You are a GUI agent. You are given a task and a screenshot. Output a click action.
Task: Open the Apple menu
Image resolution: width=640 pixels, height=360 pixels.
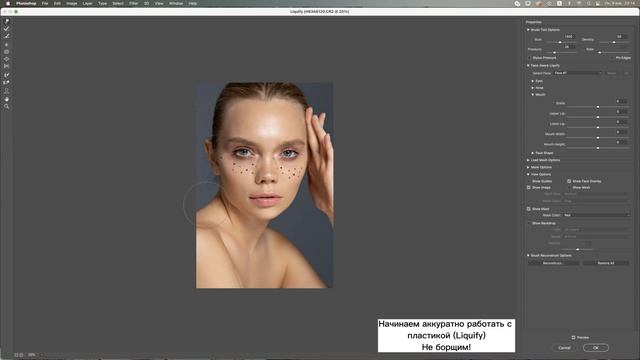click(x=8, y=3)
